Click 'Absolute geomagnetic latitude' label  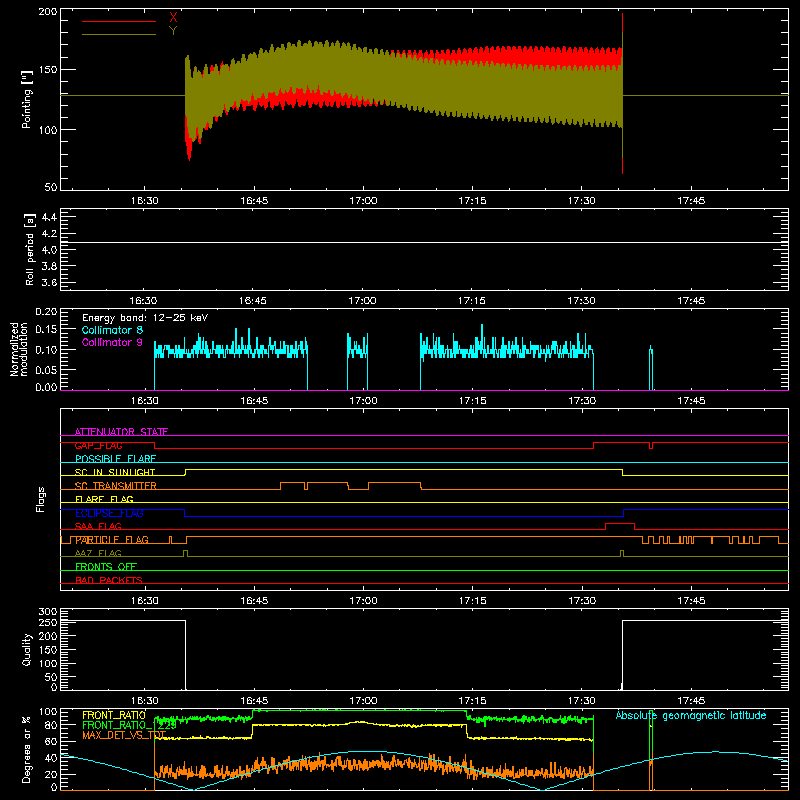691,715
